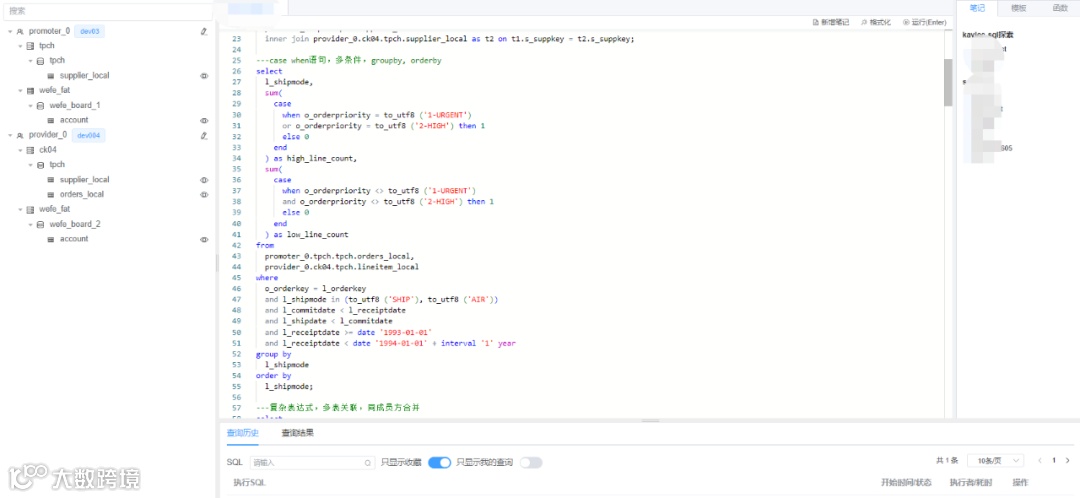Preview promoter_0 supplier_local table

[204, 76]
